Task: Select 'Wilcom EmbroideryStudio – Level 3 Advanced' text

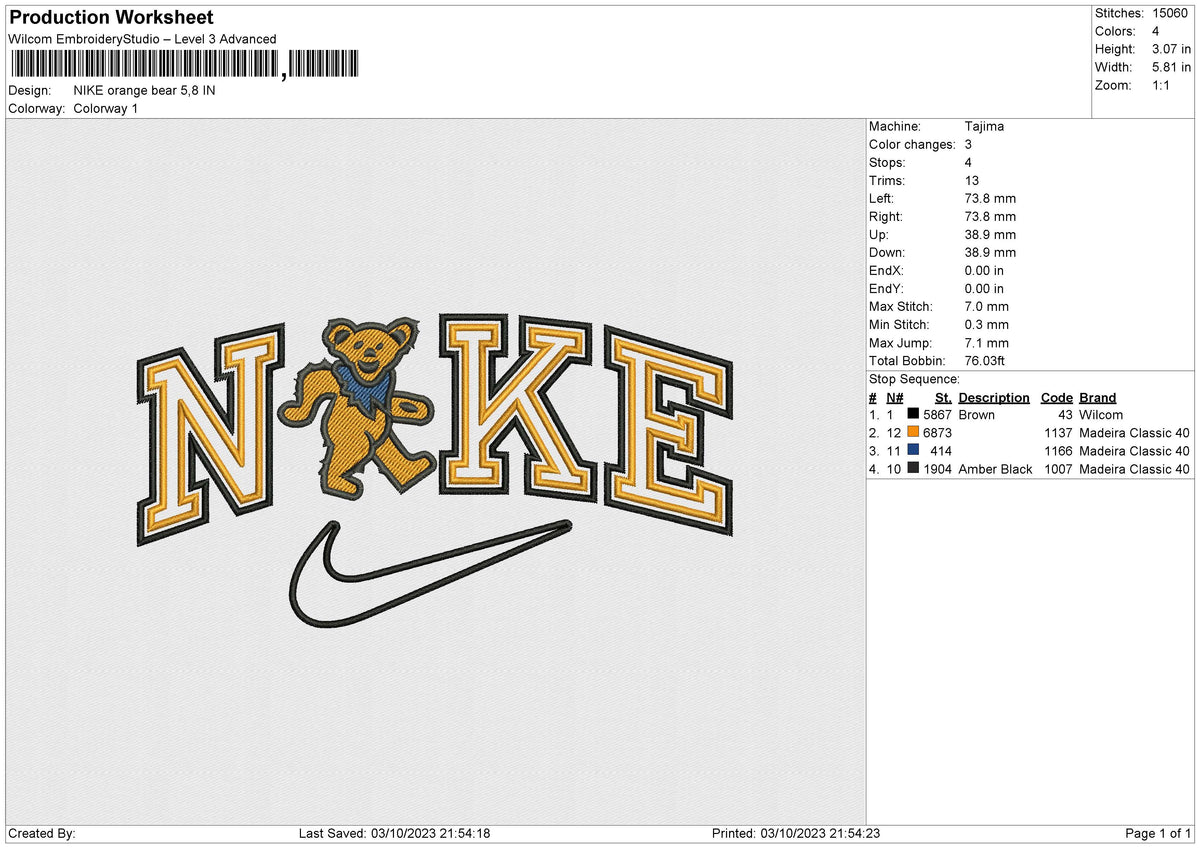Action: coord(142,39)
